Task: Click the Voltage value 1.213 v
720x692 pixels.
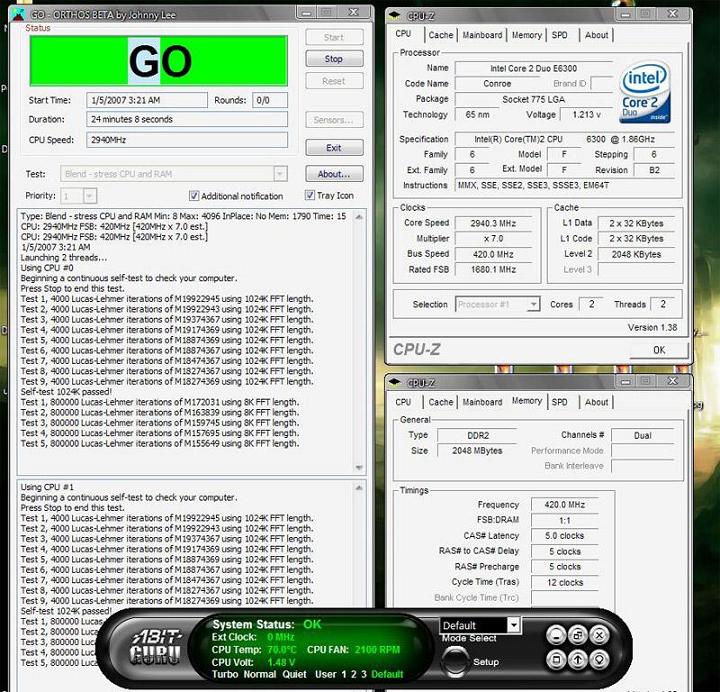Action: click(586, 114)
